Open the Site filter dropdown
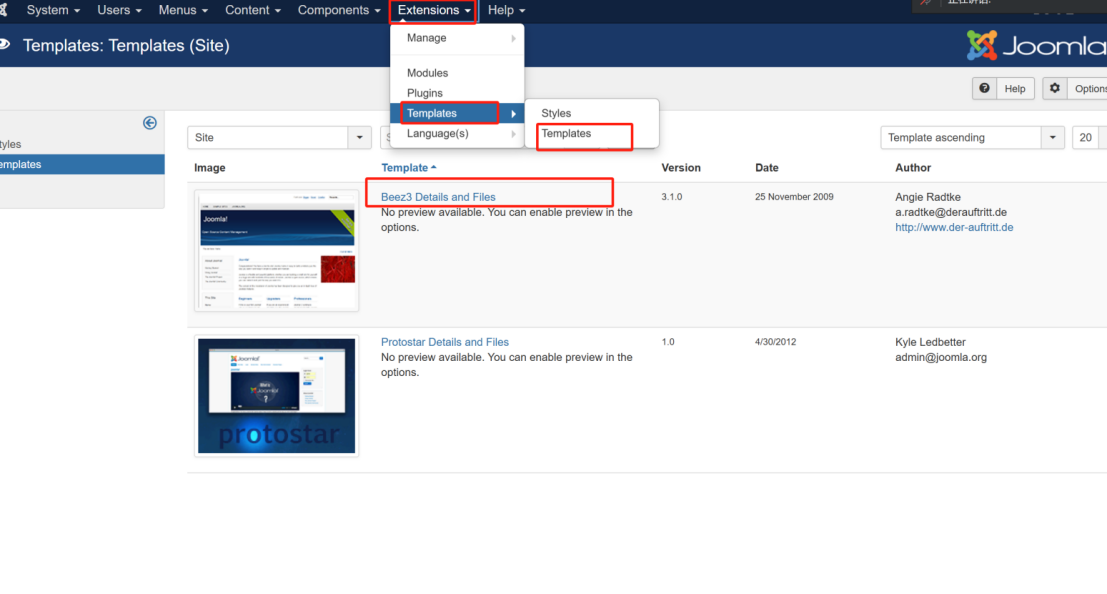The height and width of the screenshot is (594, 1107). coord(280,138)
